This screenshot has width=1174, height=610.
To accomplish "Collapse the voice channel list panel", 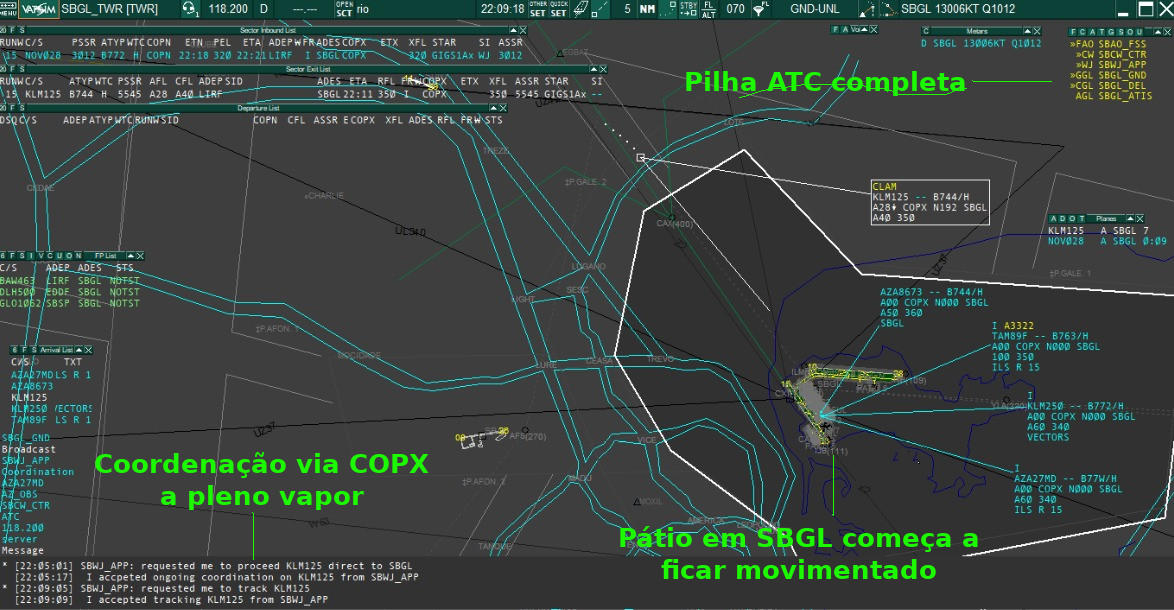I will [864, 30].
